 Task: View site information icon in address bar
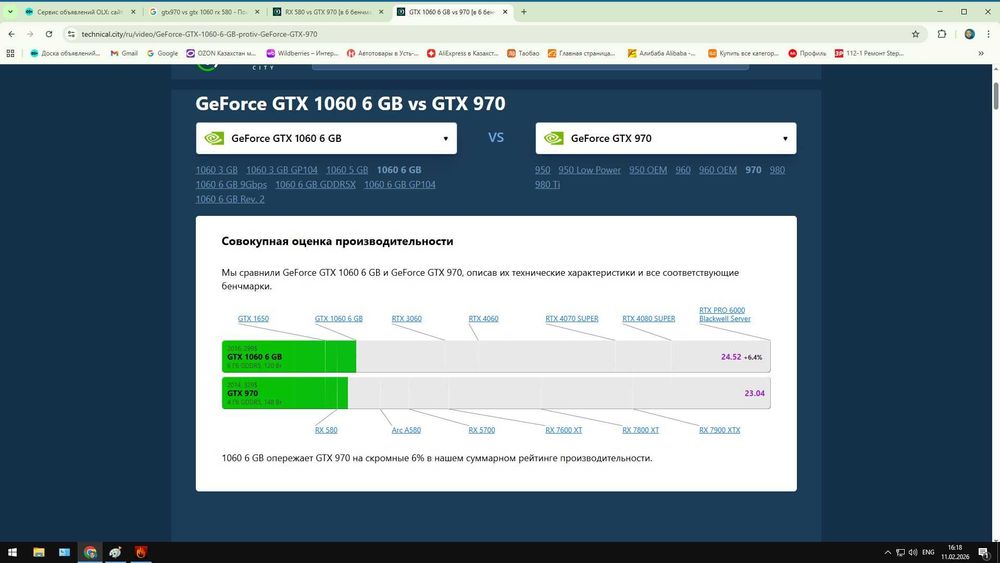click(x=71, y=34)
